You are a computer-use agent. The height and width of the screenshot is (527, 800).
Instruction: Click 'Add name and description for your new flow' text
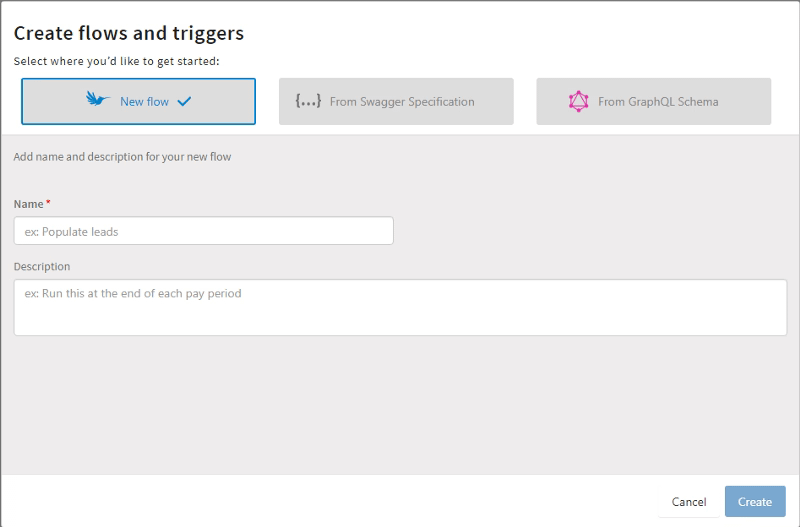click(123, 157)
